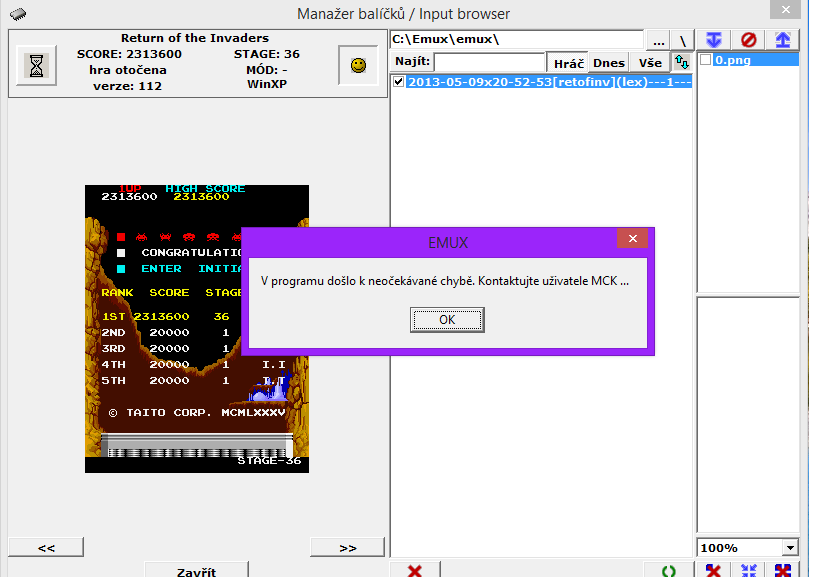Click the red prohibition sign icon
Screen dimensions: 819x577
(x=748, y=40)
